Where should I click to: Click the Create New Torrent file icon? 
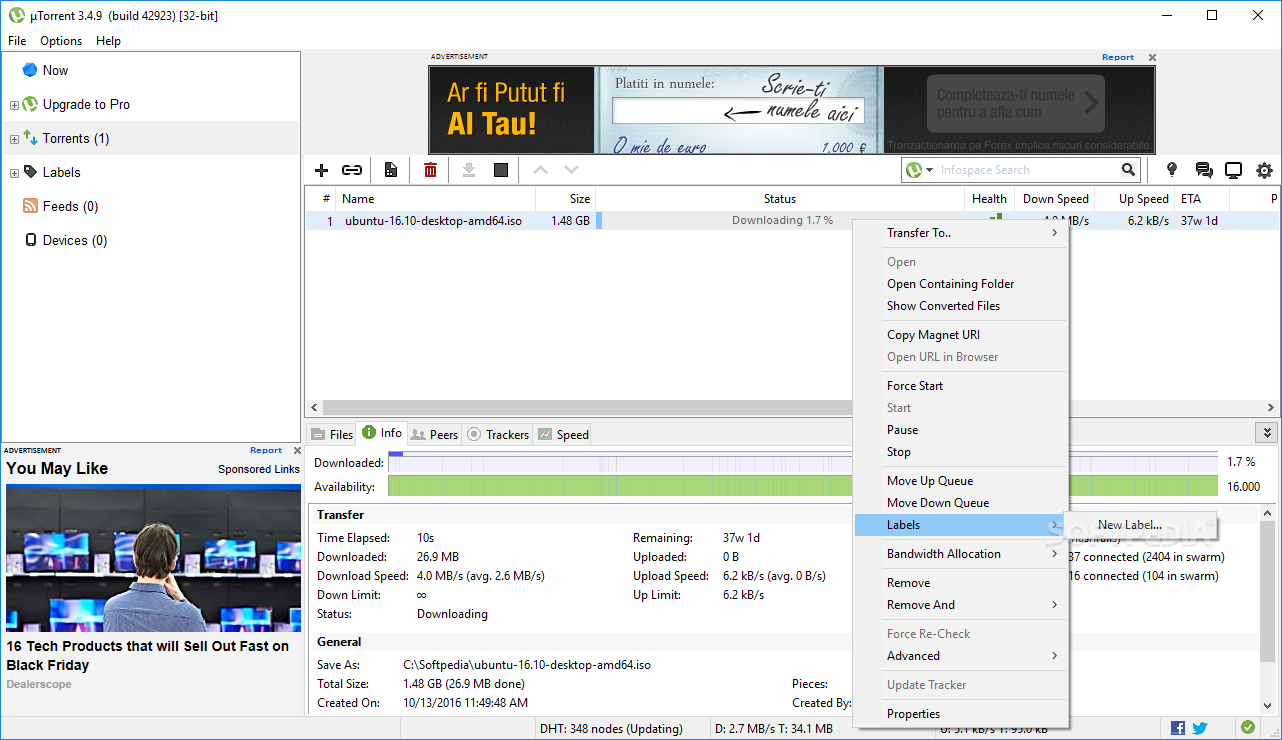[391, 170]
